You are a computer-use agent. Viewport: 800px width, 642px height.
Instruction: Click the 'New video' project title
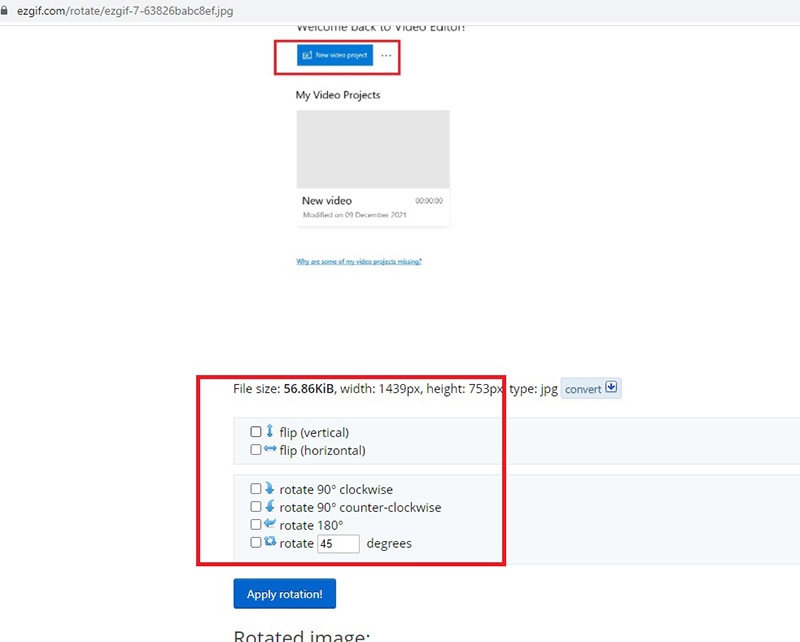(x=327, y=201)
